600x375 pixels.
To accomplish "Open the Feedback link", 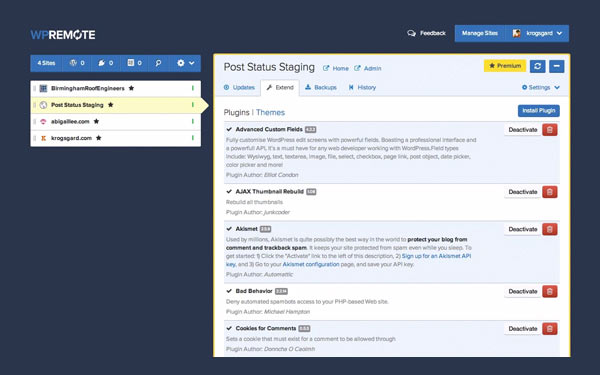I will click(x=427, y=33).
